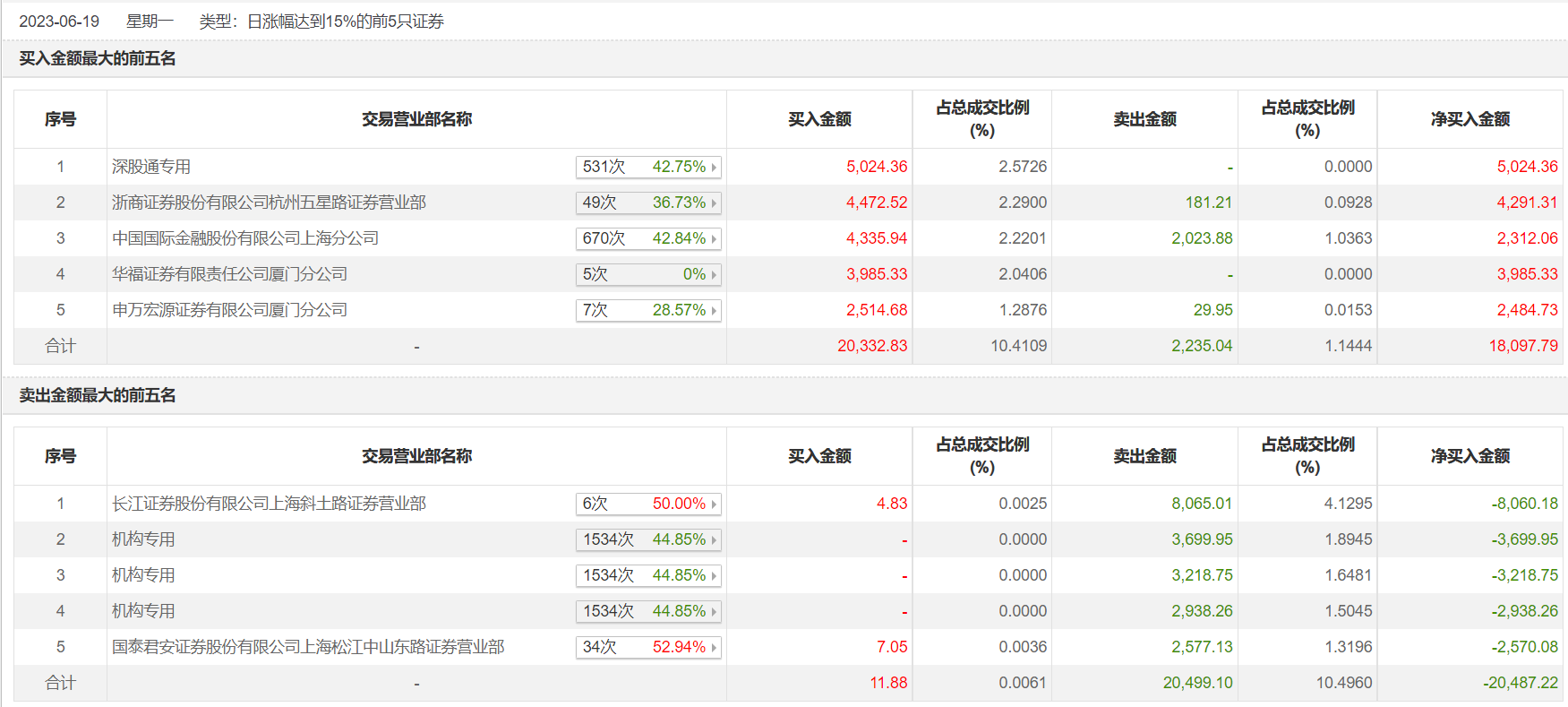Click 华福证券有限责任公司厦门分公司 link
Screen dimensions: 1568x707
229,274
